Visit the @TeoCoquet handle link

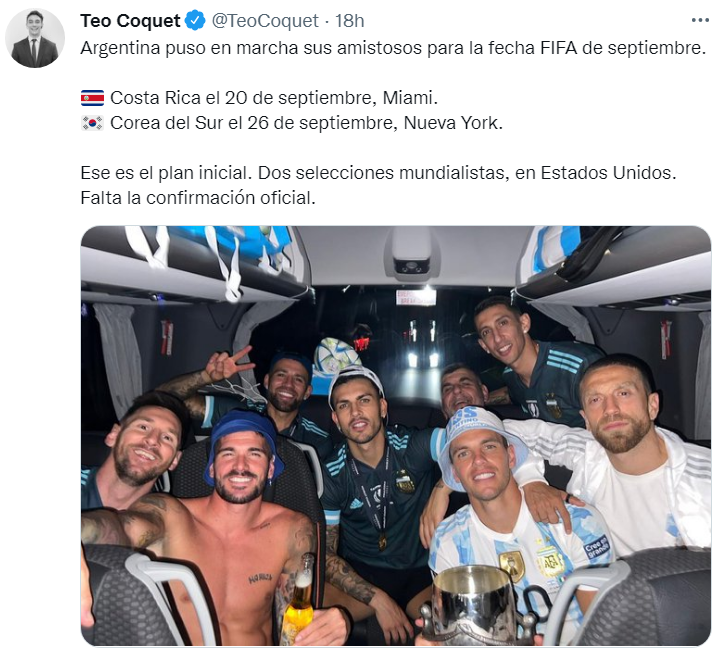click(265, 21)
